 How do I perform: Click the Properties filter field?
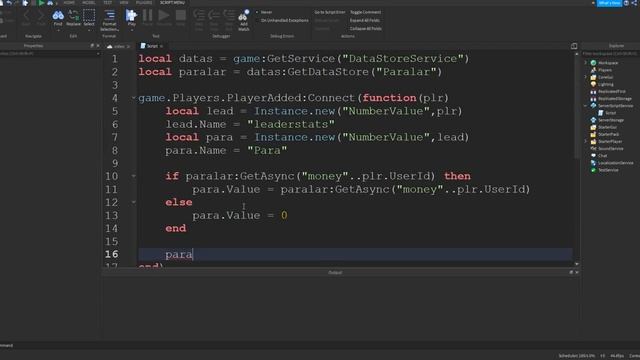pyautogui.click(x=49, y=53)
